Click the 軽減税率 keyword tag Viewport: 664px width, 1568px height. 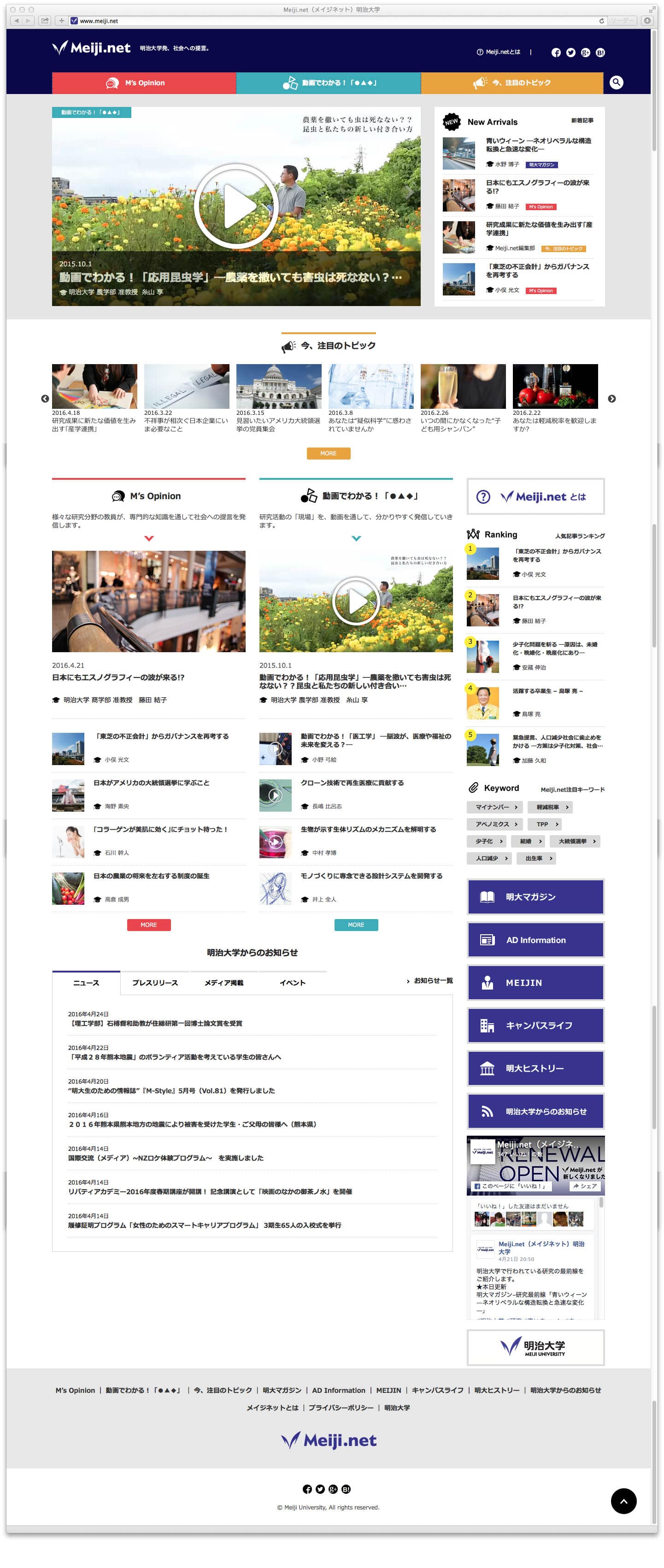click(550, 807)
